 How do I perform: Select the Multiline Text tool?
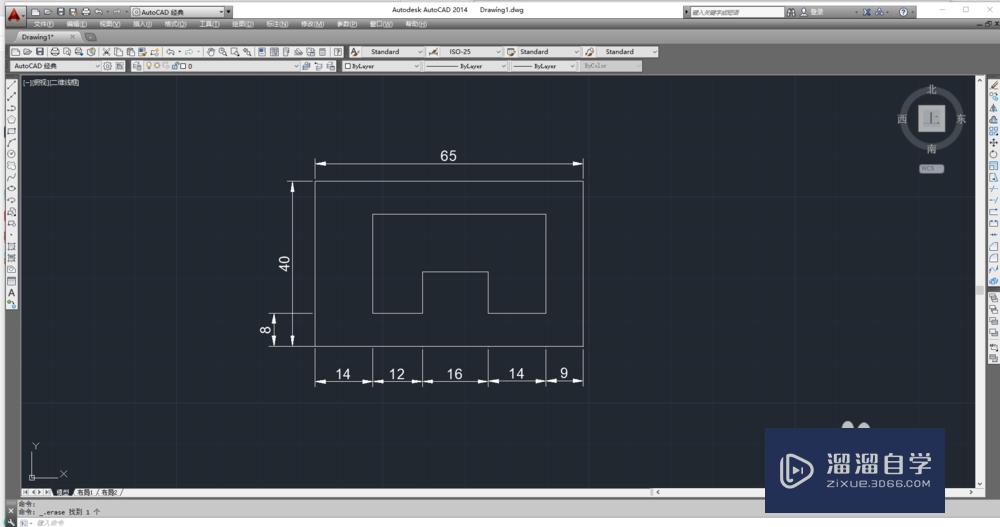coord(11,293)
